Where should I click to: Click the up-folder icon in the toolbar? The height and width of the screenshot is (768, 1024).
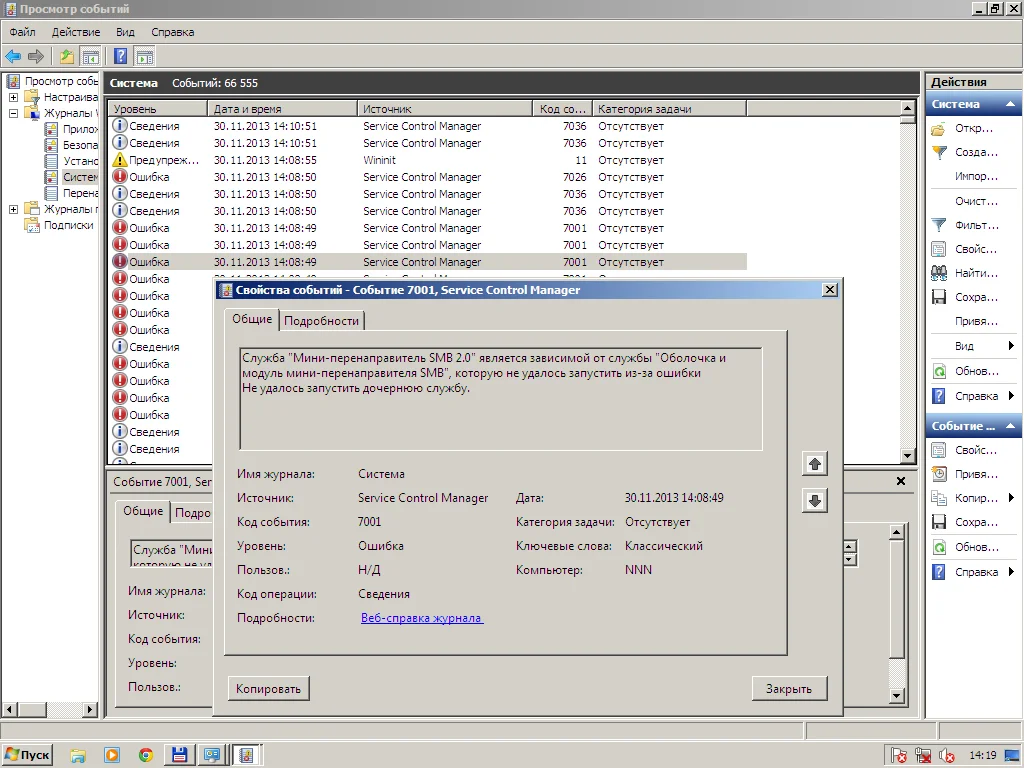(x=67, y=56)
